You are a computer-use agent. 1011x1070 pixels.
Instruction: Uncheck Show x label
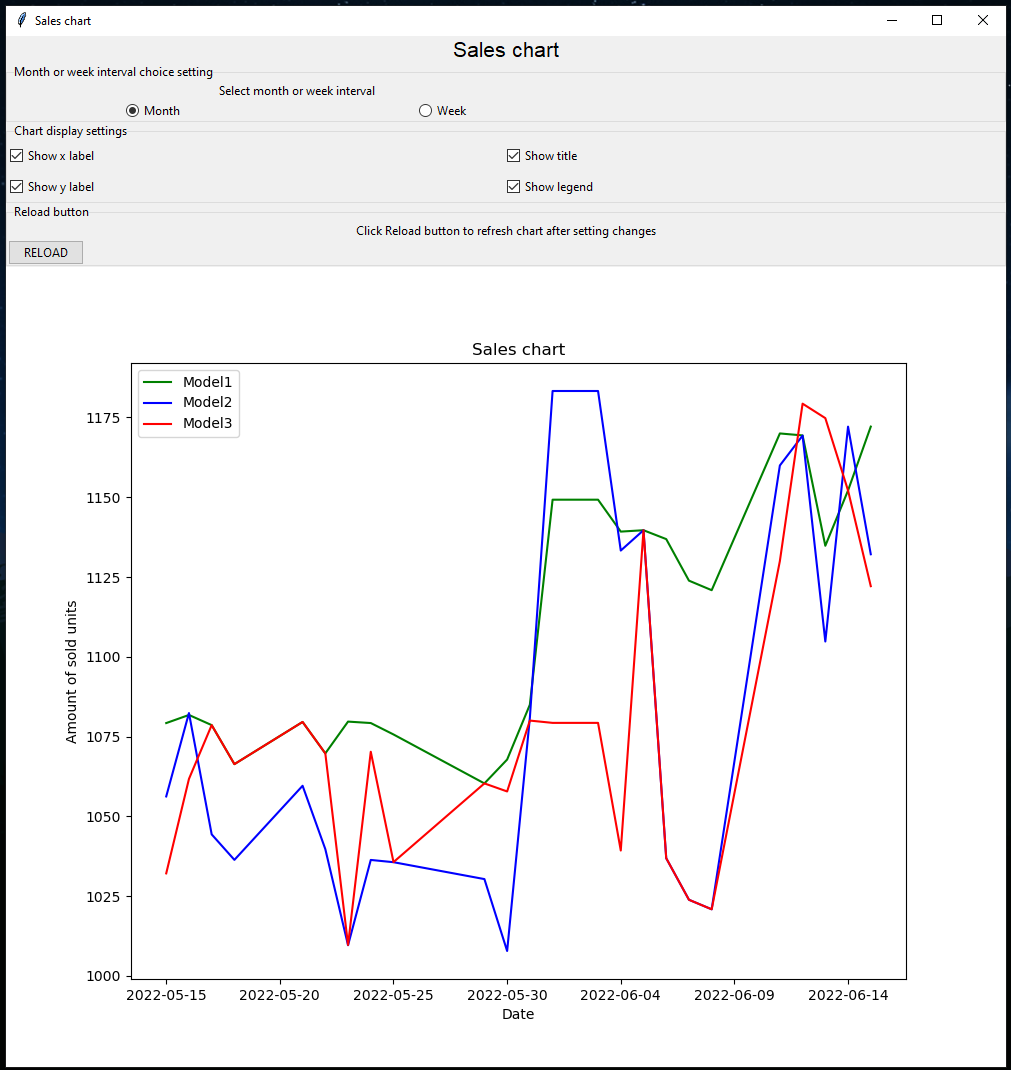tap(16, 155)
